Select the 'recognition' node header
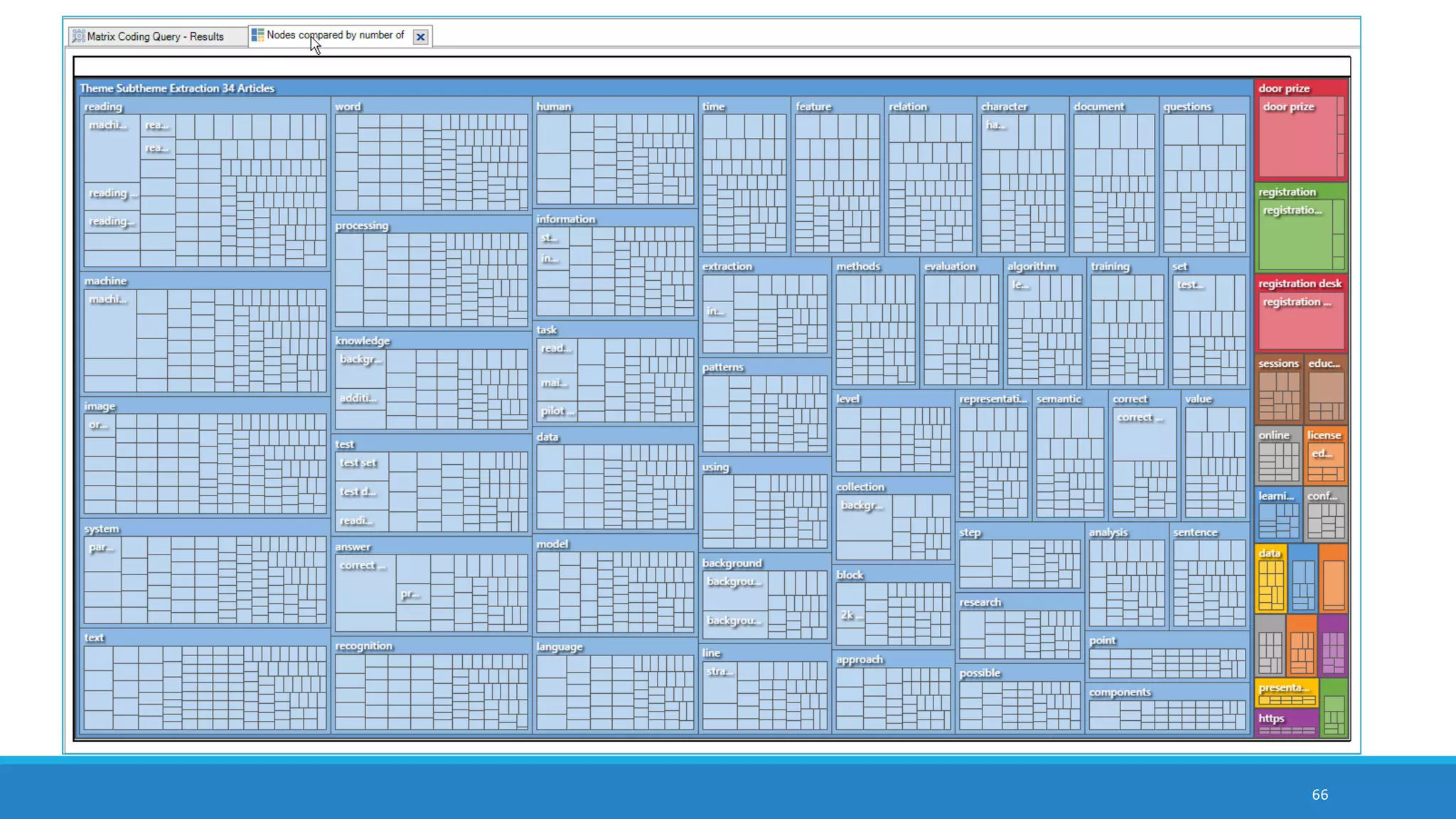The width and height of the screenshot is (1456, 819). tap(363, 646)
